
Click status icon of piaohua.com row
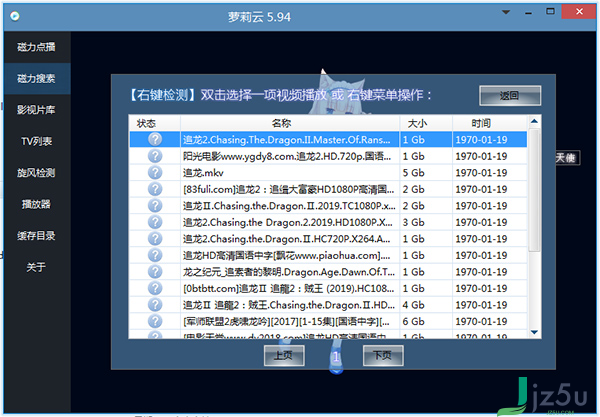[x=155, y=255]
